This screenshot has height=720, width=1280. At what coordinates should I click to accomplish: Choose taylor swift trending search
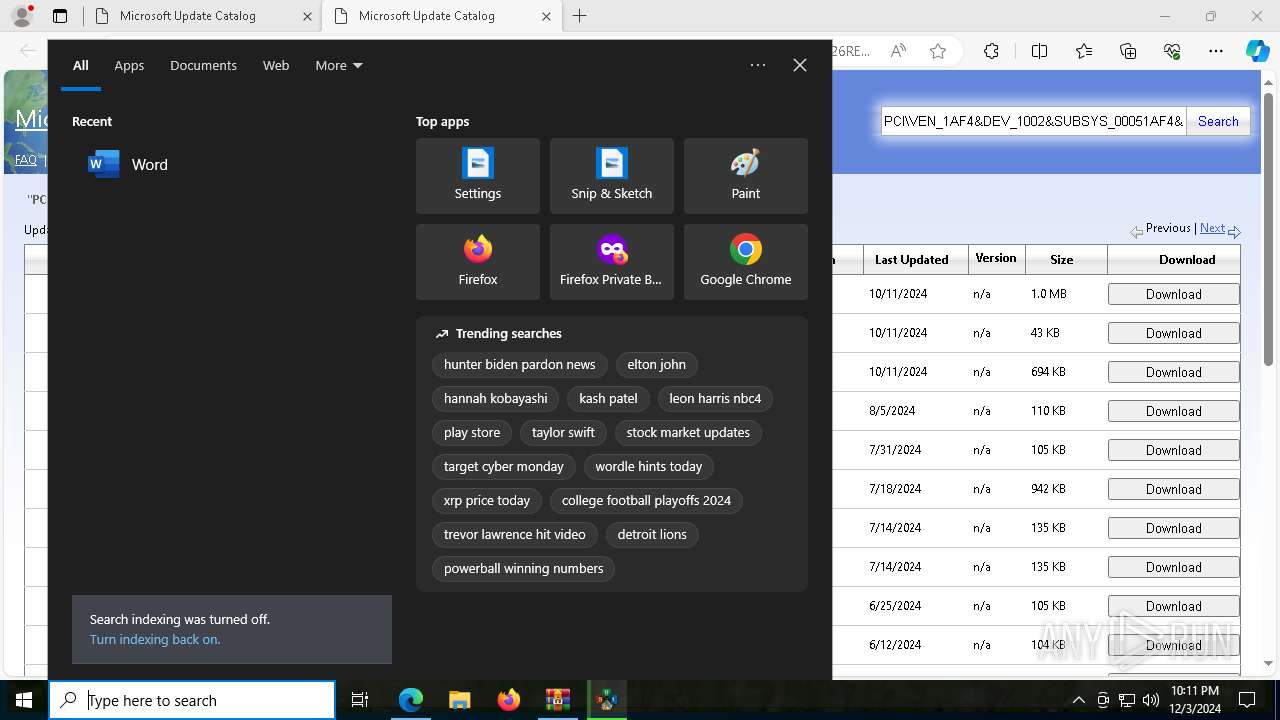coord(563,433)
